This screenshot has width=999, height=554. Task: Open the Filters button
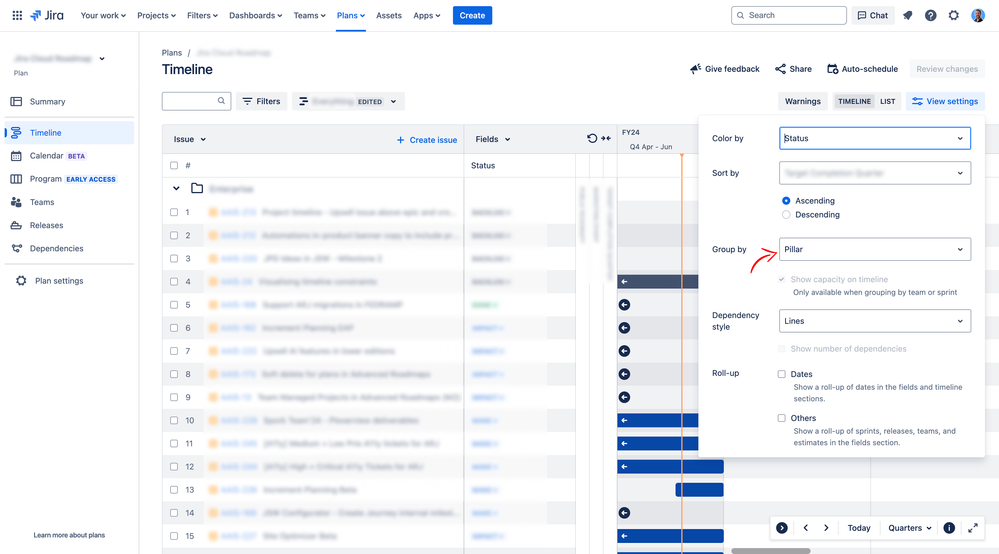coord(262,101)
